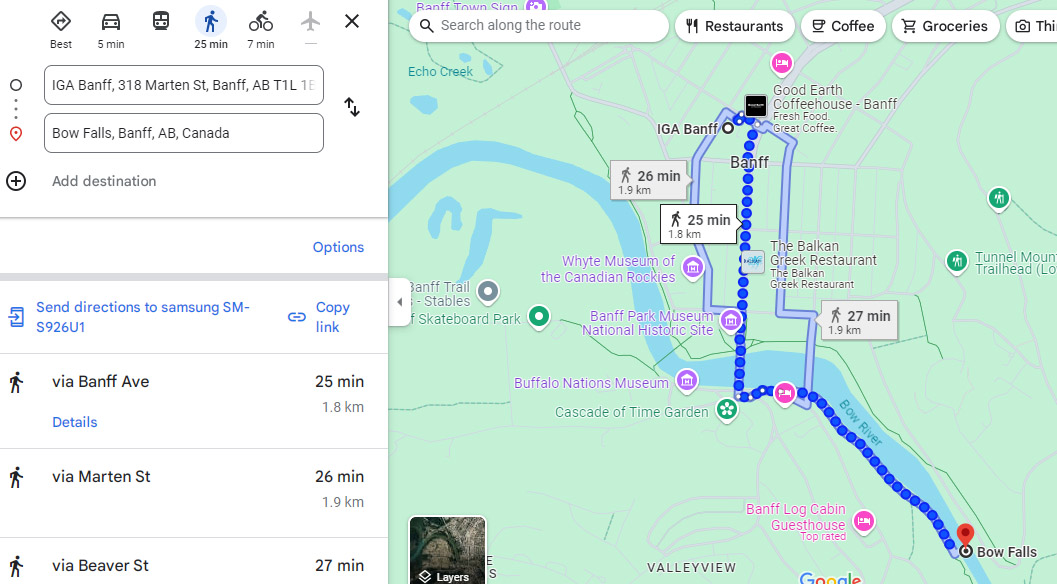Select the route via Marten St
The width and height of the screenshot is (1057, 584).
(194, 493)
